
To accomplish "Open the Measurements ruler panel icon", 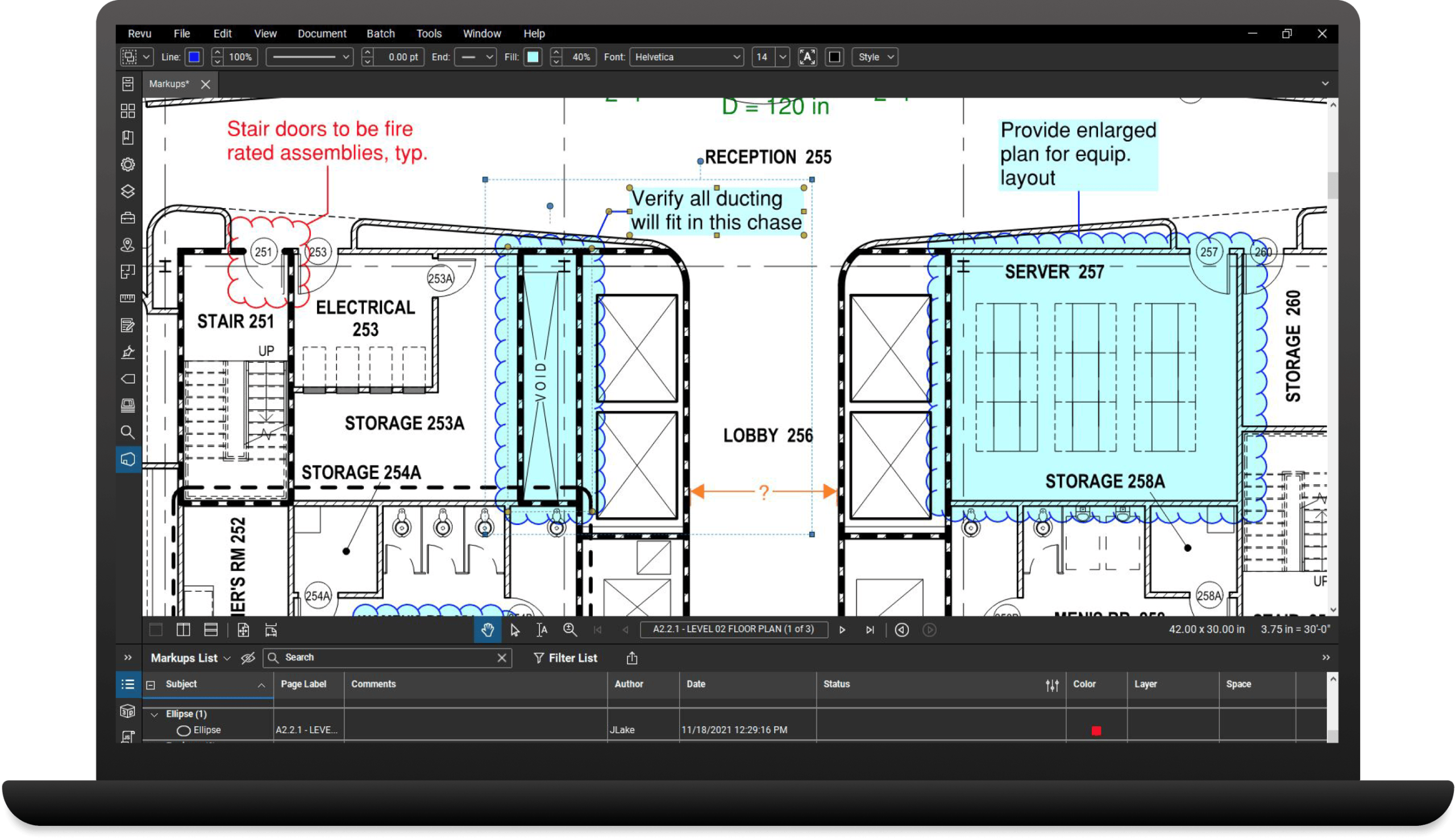I will (x=127, y=298).
